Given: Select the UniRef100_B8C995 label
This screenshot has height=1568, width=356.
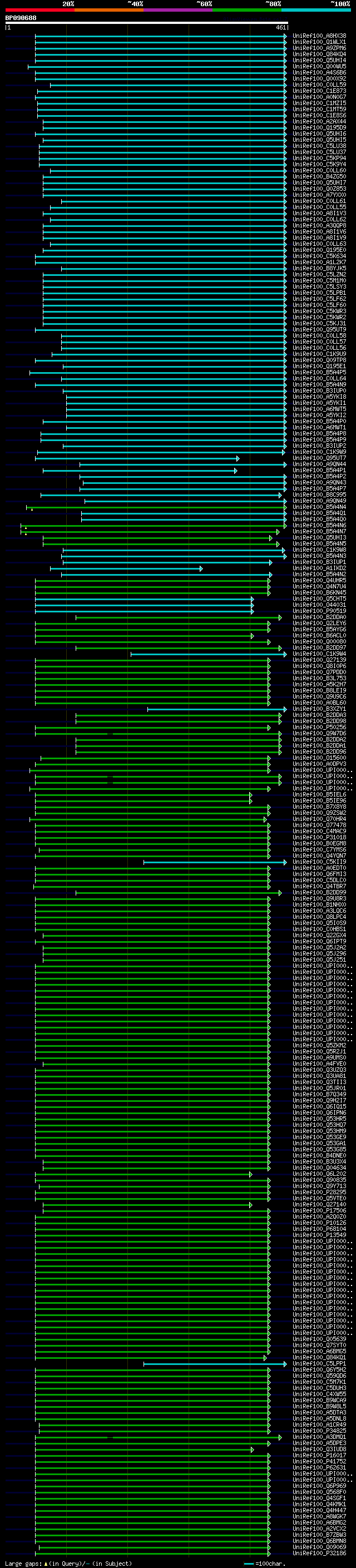Looking at the screenshot, I should click(x=319, y=495).
